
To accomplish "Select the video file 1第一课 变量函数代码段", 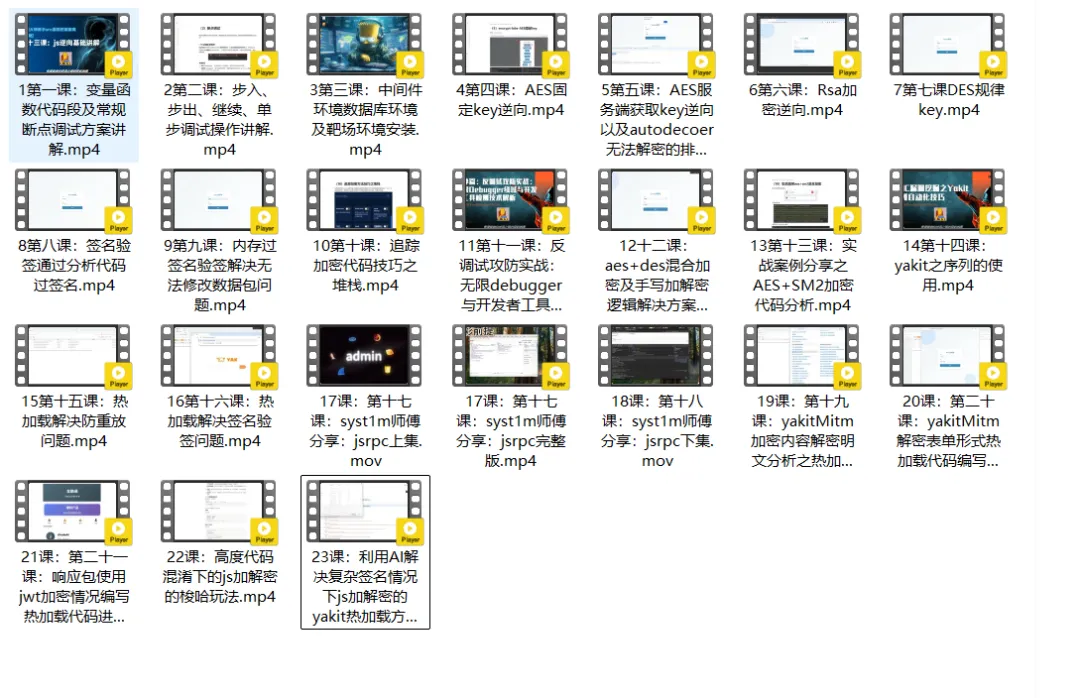I will pyautogui.click(x=73, y=46).
